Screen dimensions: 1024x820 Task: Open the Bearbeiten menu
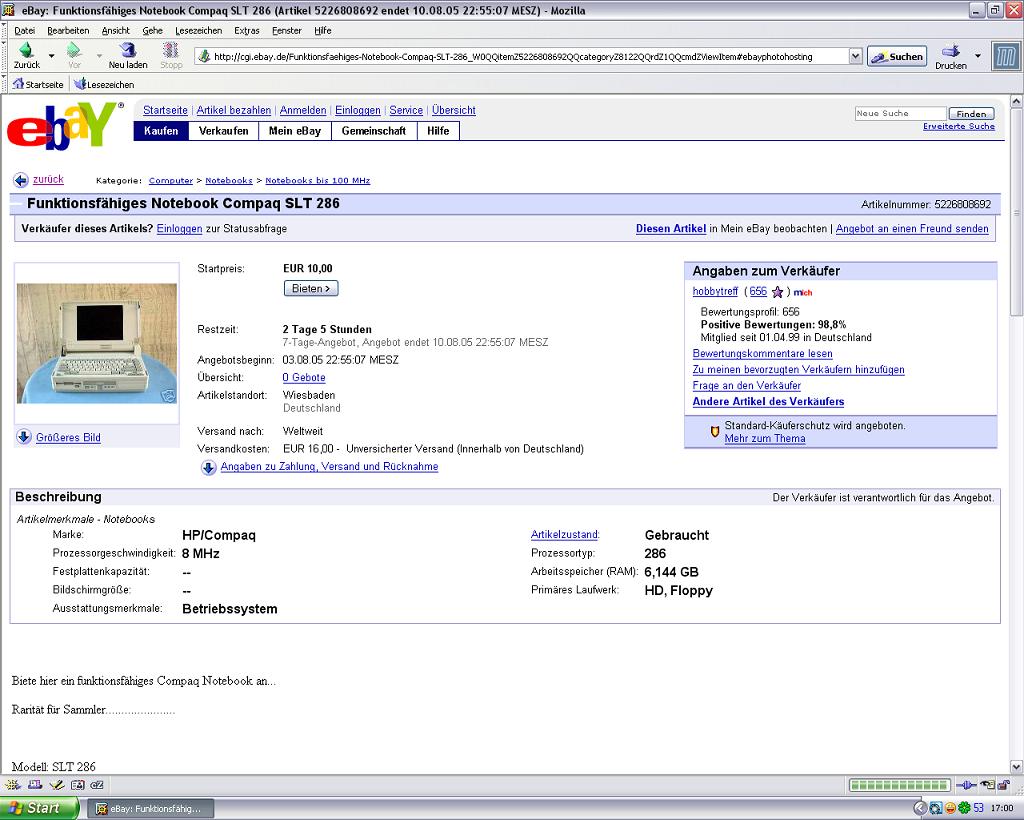(68, 31)
